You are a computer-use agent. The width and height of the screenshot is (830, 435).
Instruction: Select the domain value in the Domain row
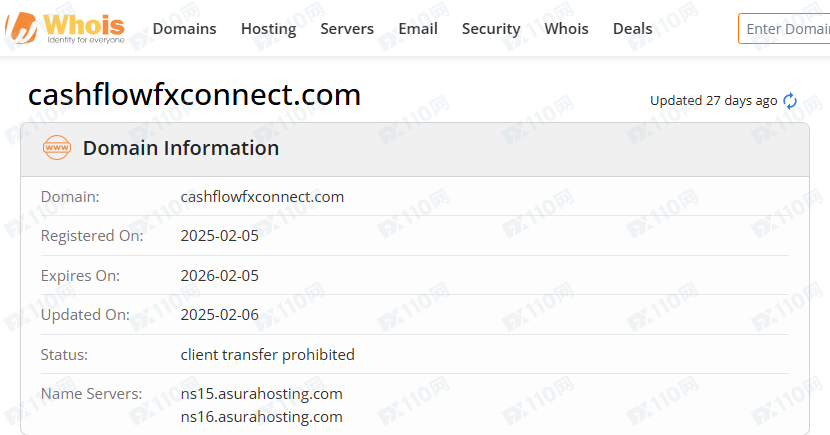click(x=262, y=197)
